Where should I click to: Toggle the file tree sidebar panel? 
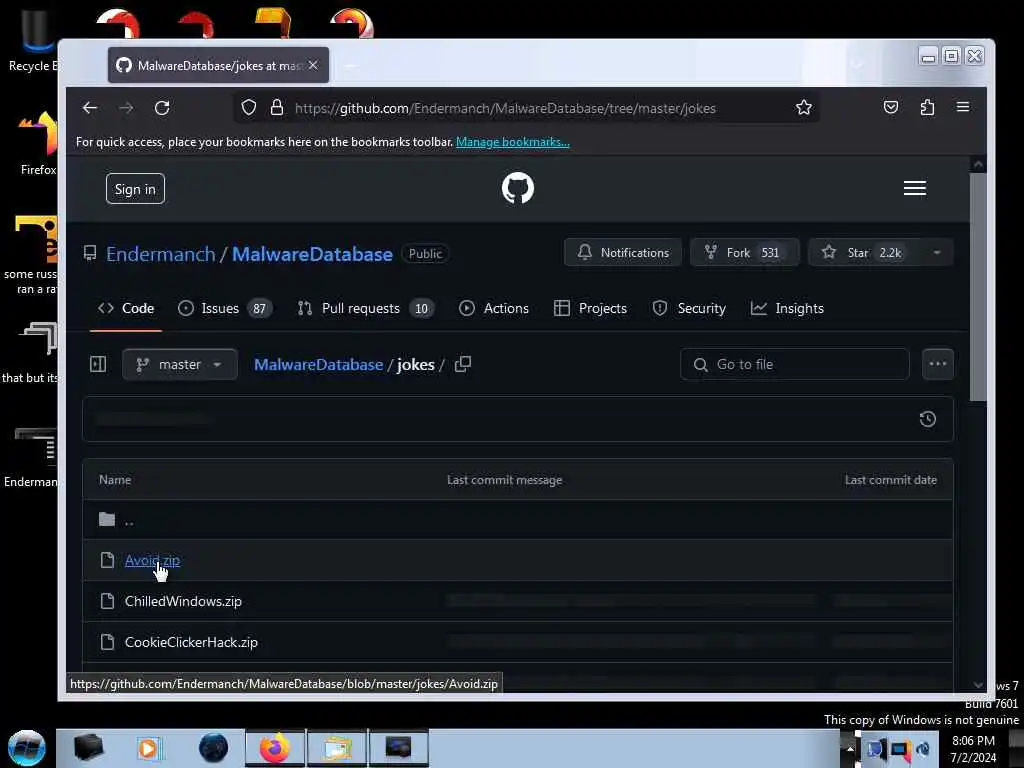(98, 364)
